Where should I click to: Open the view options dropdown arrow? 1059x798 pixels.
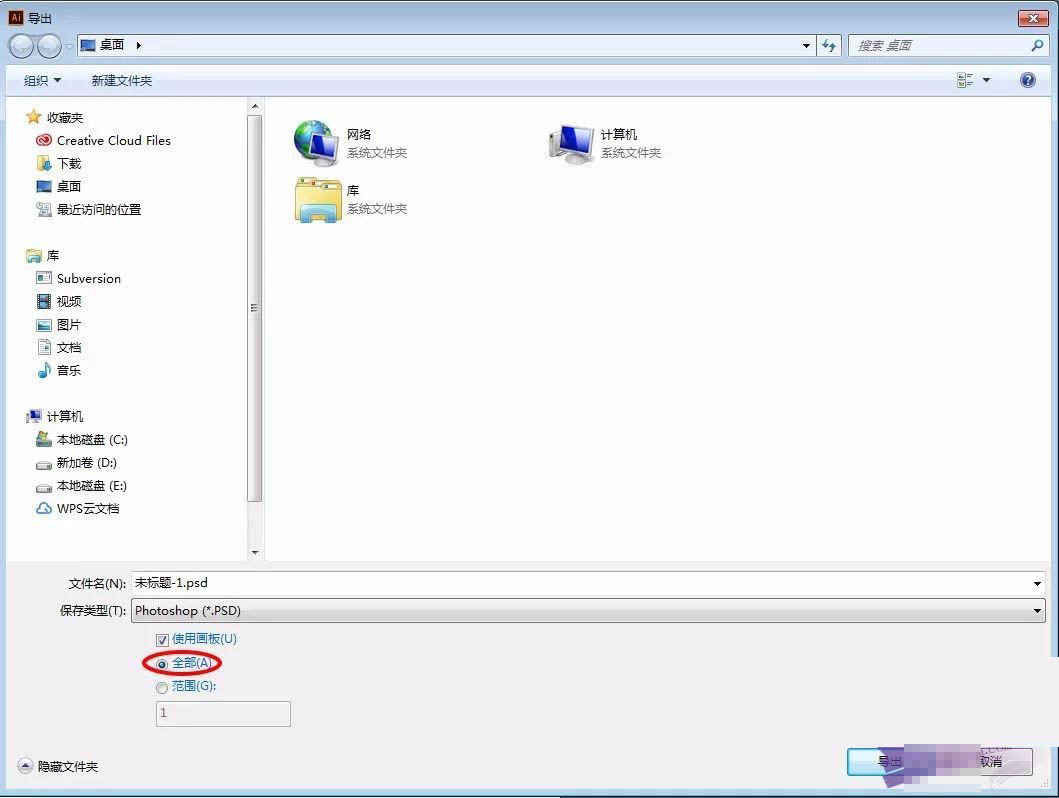pos(986,80)
